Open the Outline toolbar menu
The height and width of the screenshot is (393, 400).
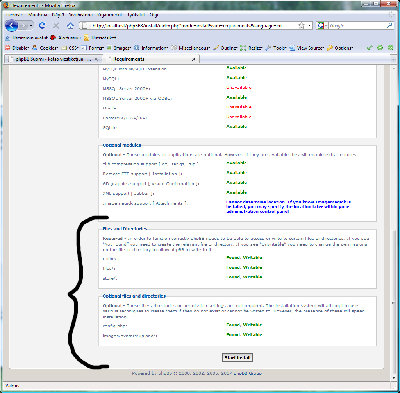225,48
